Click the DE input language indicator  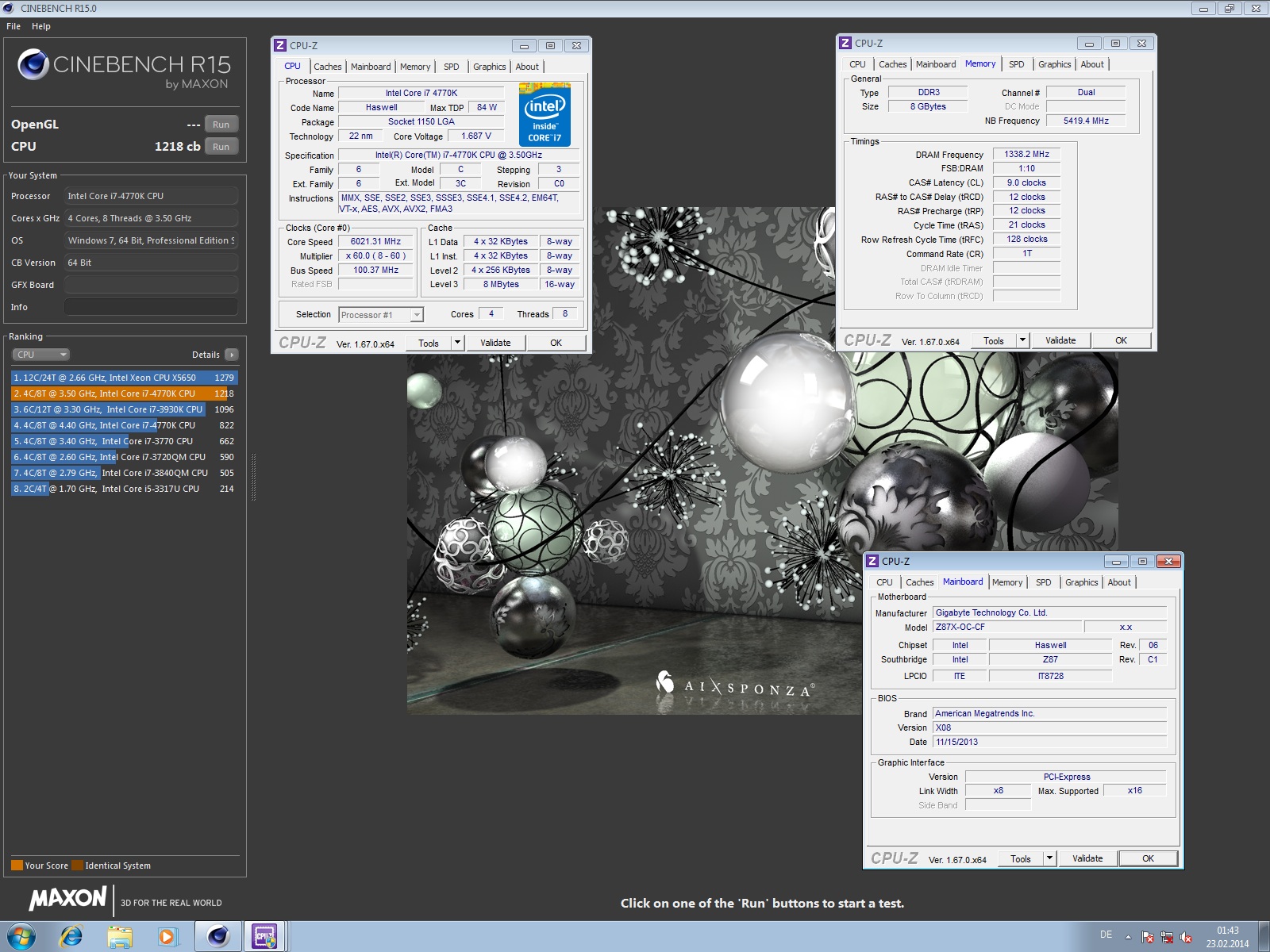(1106, 935)
